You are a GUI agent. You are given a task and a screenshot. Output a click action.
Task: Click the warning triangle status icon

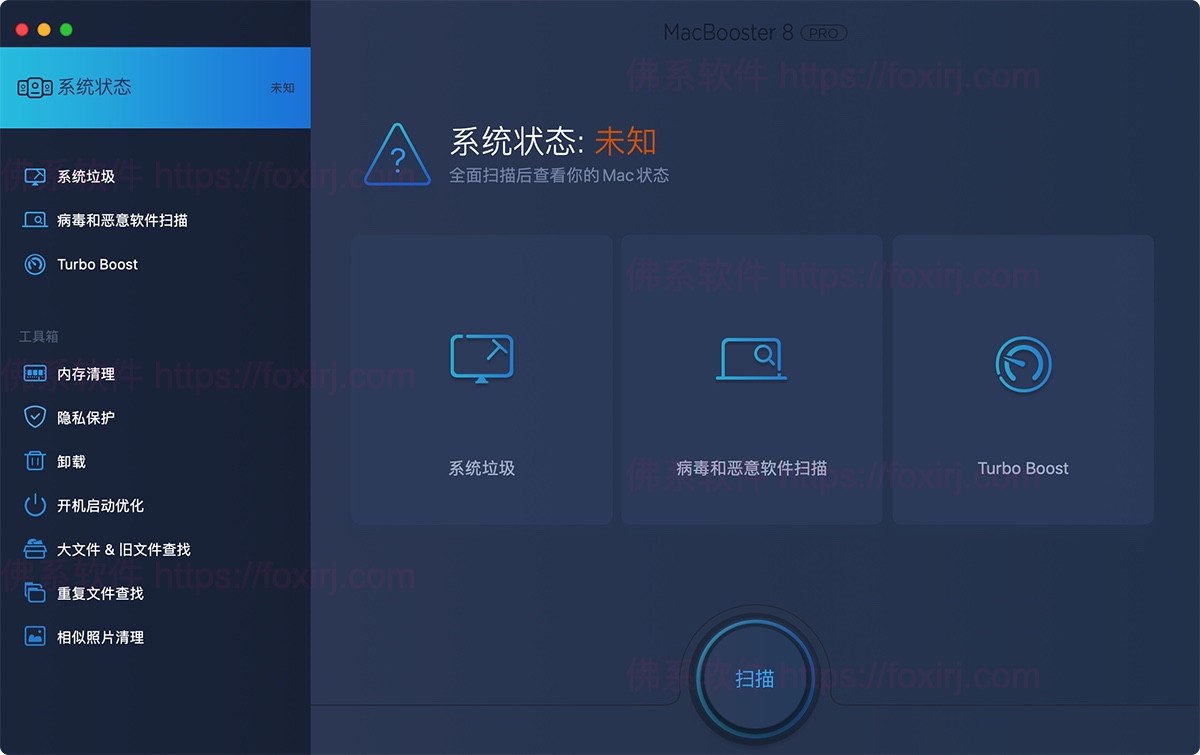pyautogui.click(x=397, y=157)
